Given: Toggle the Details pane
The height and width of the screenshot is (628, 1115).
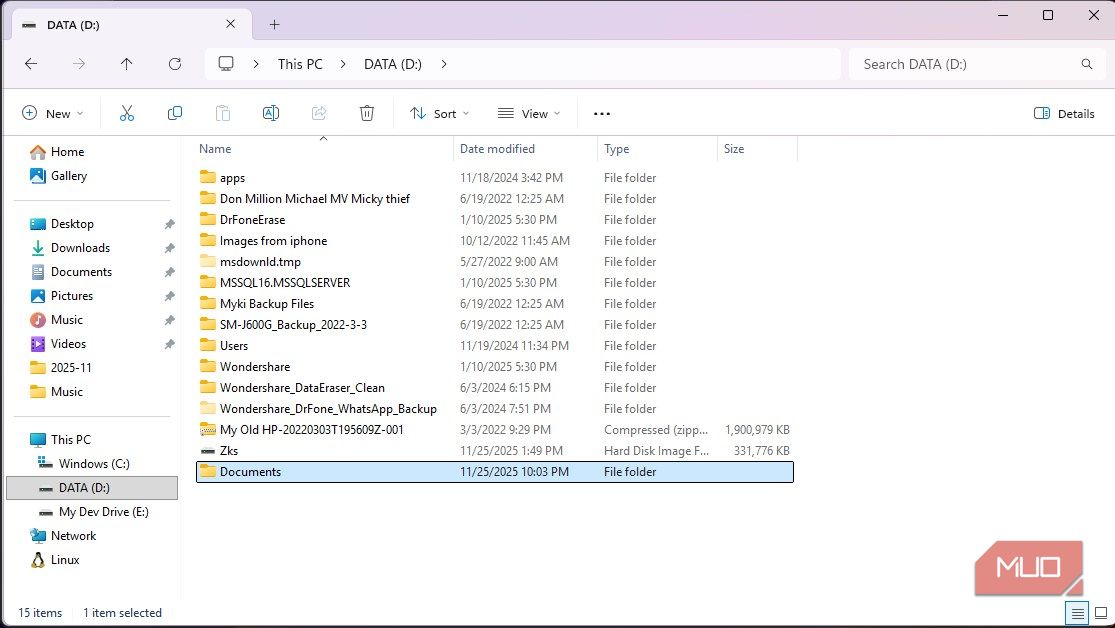Looking at the screenshot, I should click(x=1064, y=114).
